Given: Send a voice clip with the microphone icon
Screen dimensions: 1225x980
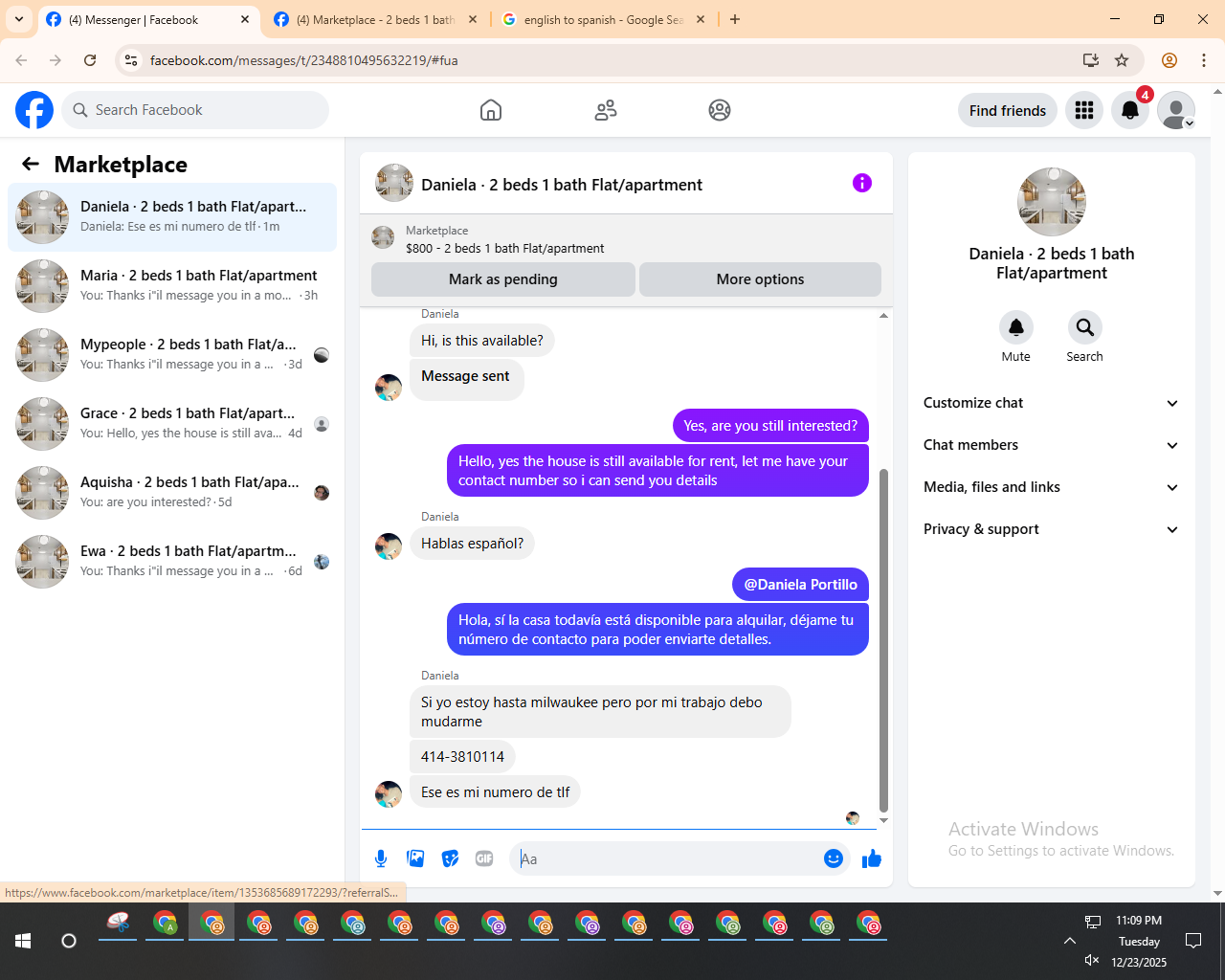Looking at the screenshot, I should pyautogui.click(x=381, y=858).
